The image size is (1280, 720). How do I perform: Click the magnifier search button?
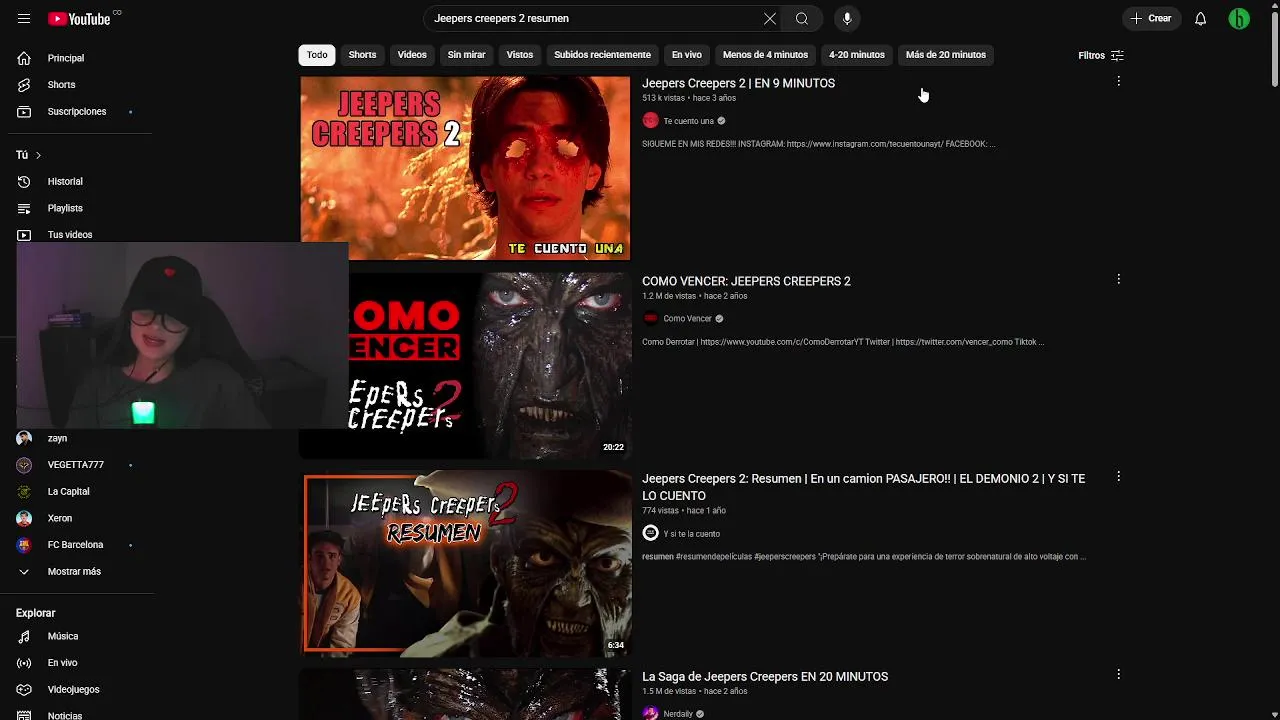click(x=802, y=19)
